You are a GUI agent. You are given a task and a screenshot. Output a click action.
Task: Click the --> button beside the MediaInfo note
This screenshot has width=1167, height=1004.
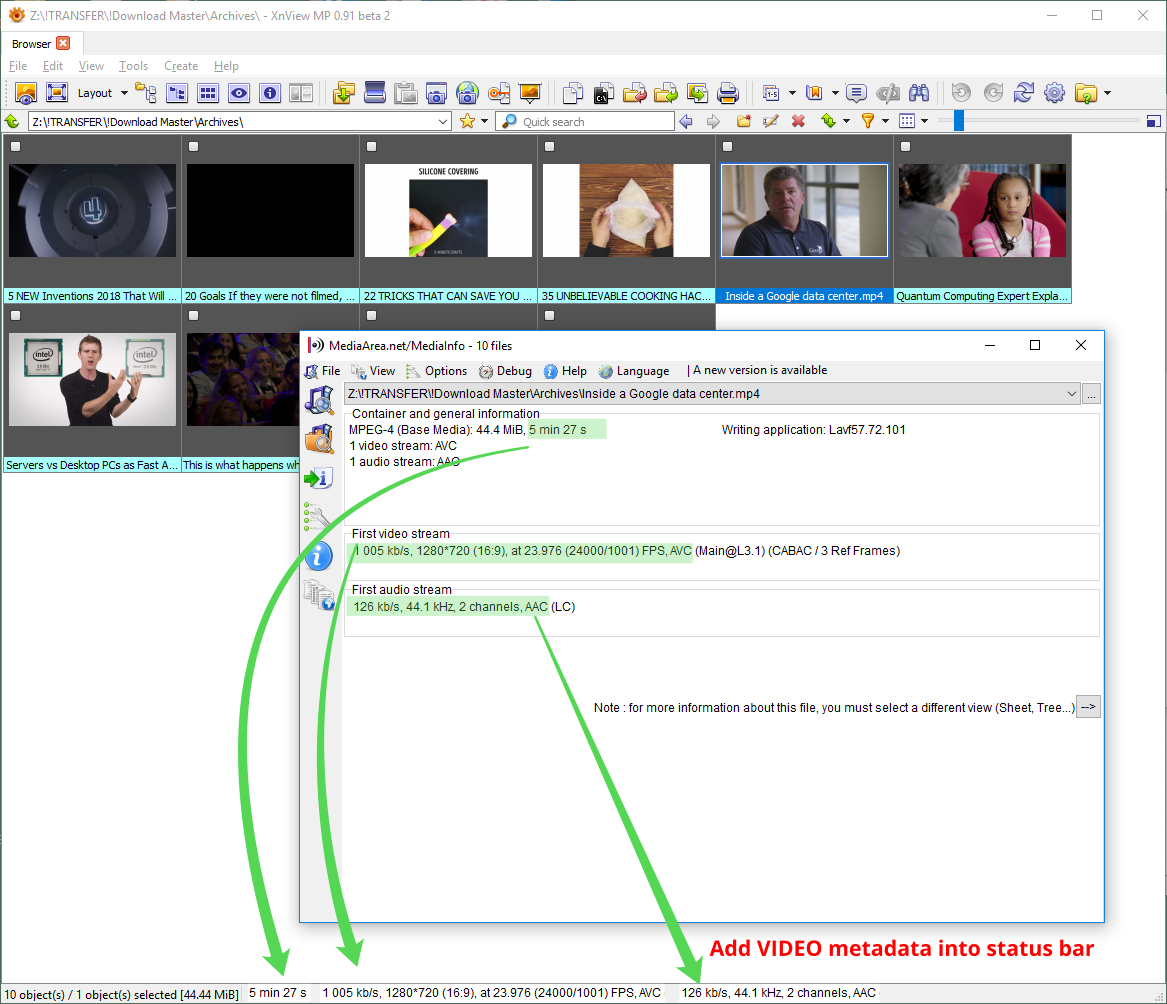[x=1088, y=707]
